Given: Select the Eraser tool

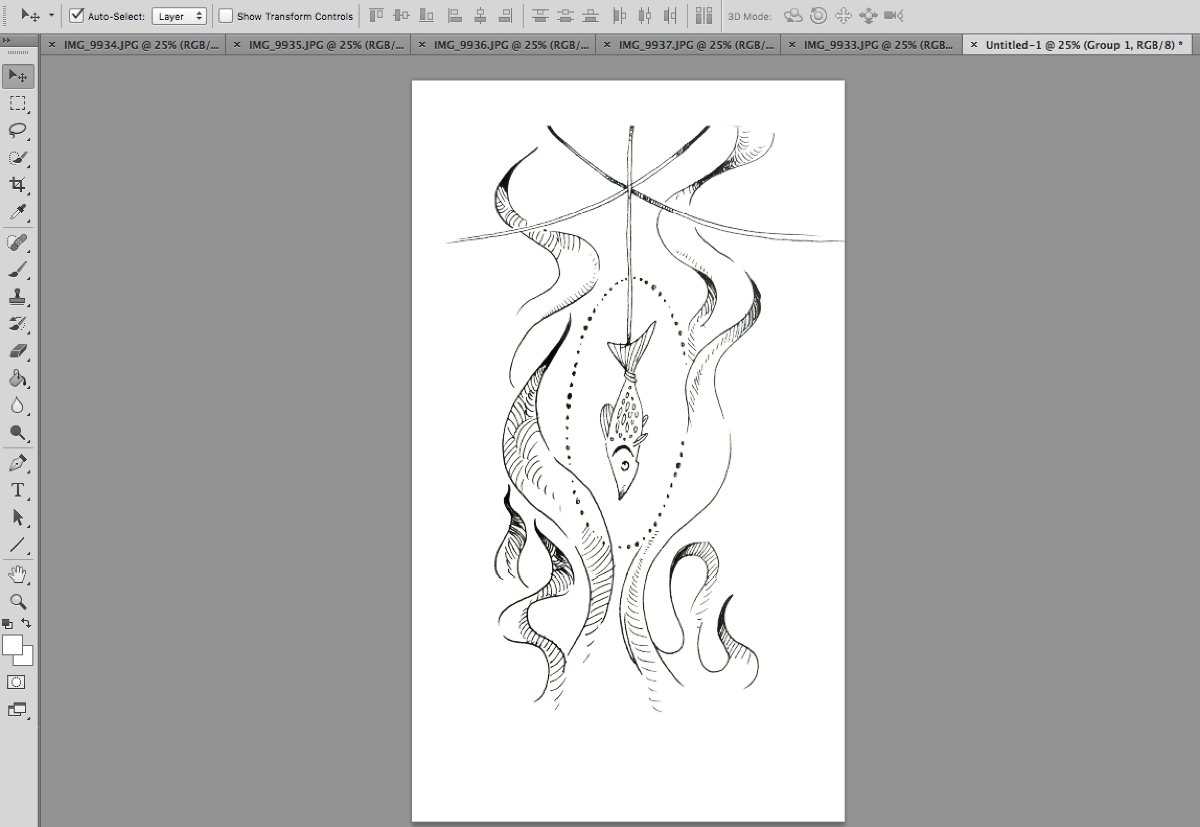Looking at the screenshot, I should coord(17,352).
